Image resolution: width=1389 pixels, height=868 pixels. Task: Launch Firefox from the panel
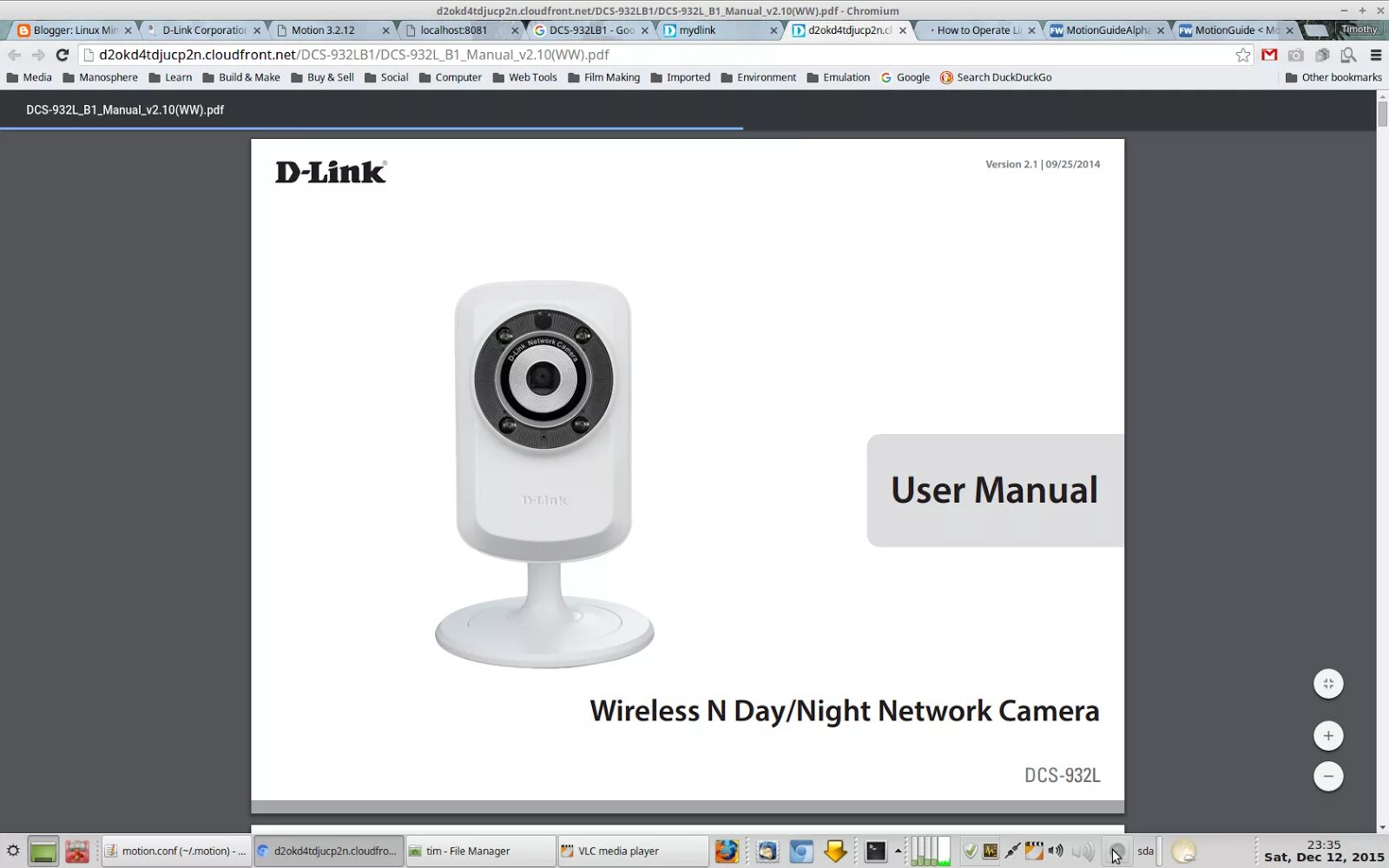pyautogui.click(x=727, y=852)
